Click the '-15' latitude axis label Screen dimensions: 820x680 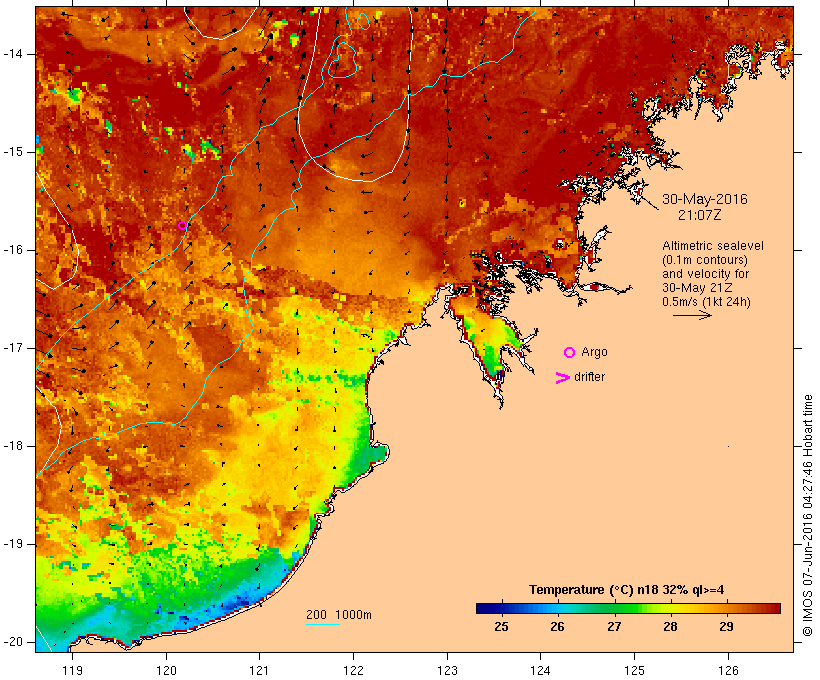[x=13, y=152]
